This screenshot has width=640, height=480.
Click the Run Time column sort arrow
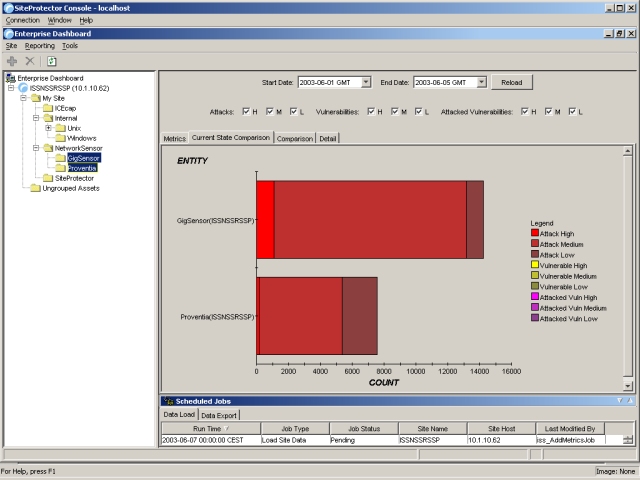pyautogui.click(x=227, y=429)
